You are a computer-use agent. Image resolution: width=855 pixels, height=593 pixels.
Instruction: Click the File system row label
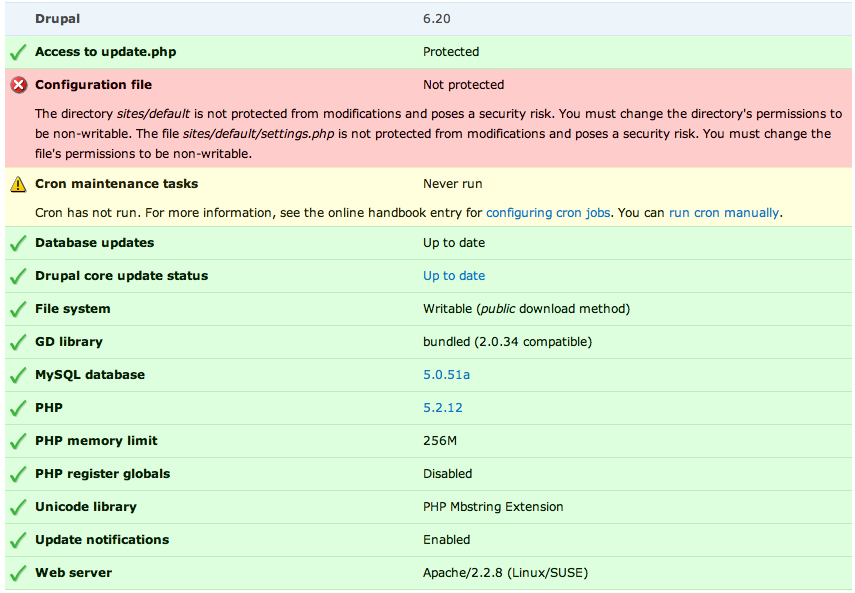click(72, 309)
